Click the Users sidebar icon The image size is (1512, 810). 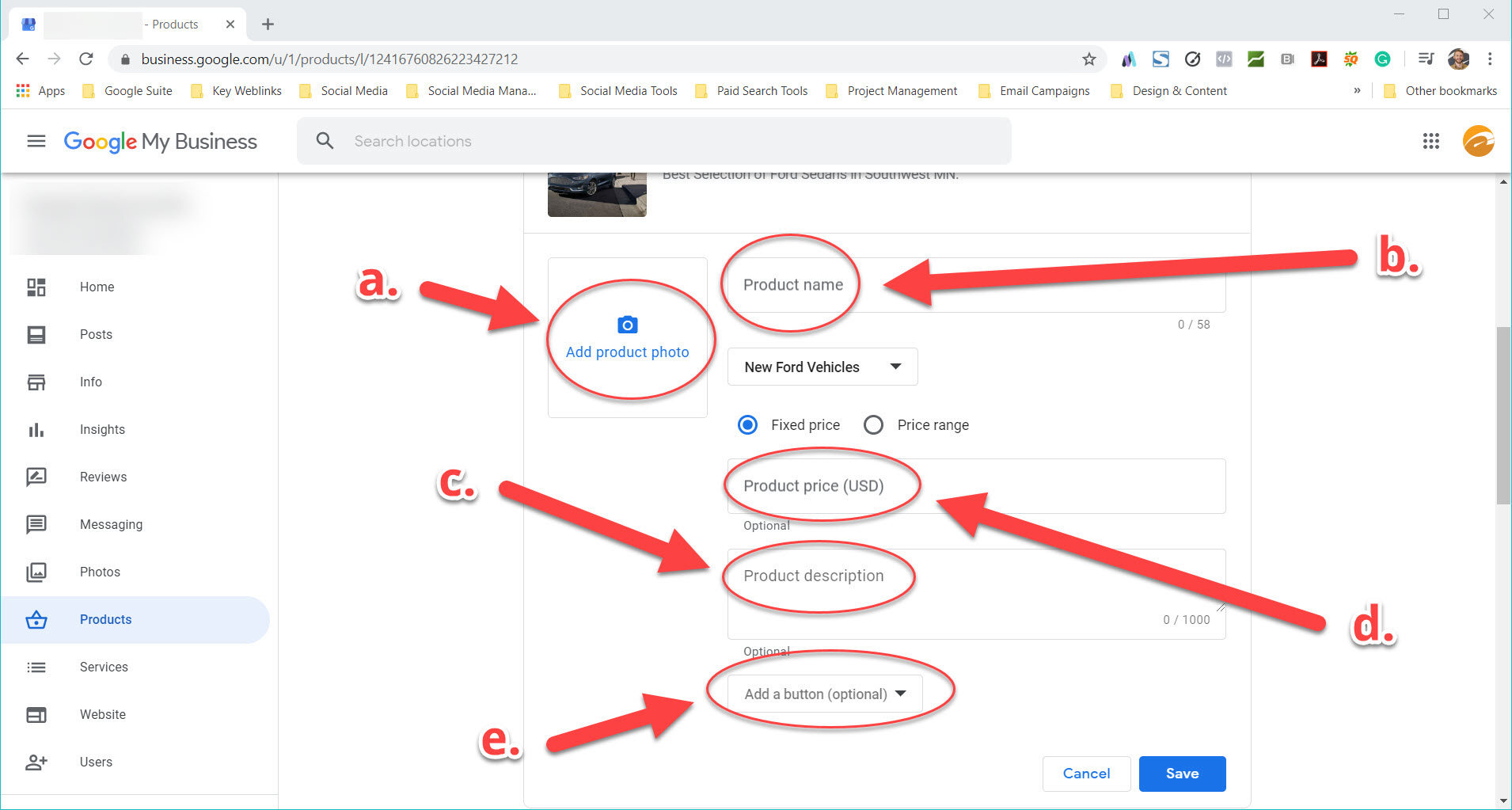coord(36,762)
